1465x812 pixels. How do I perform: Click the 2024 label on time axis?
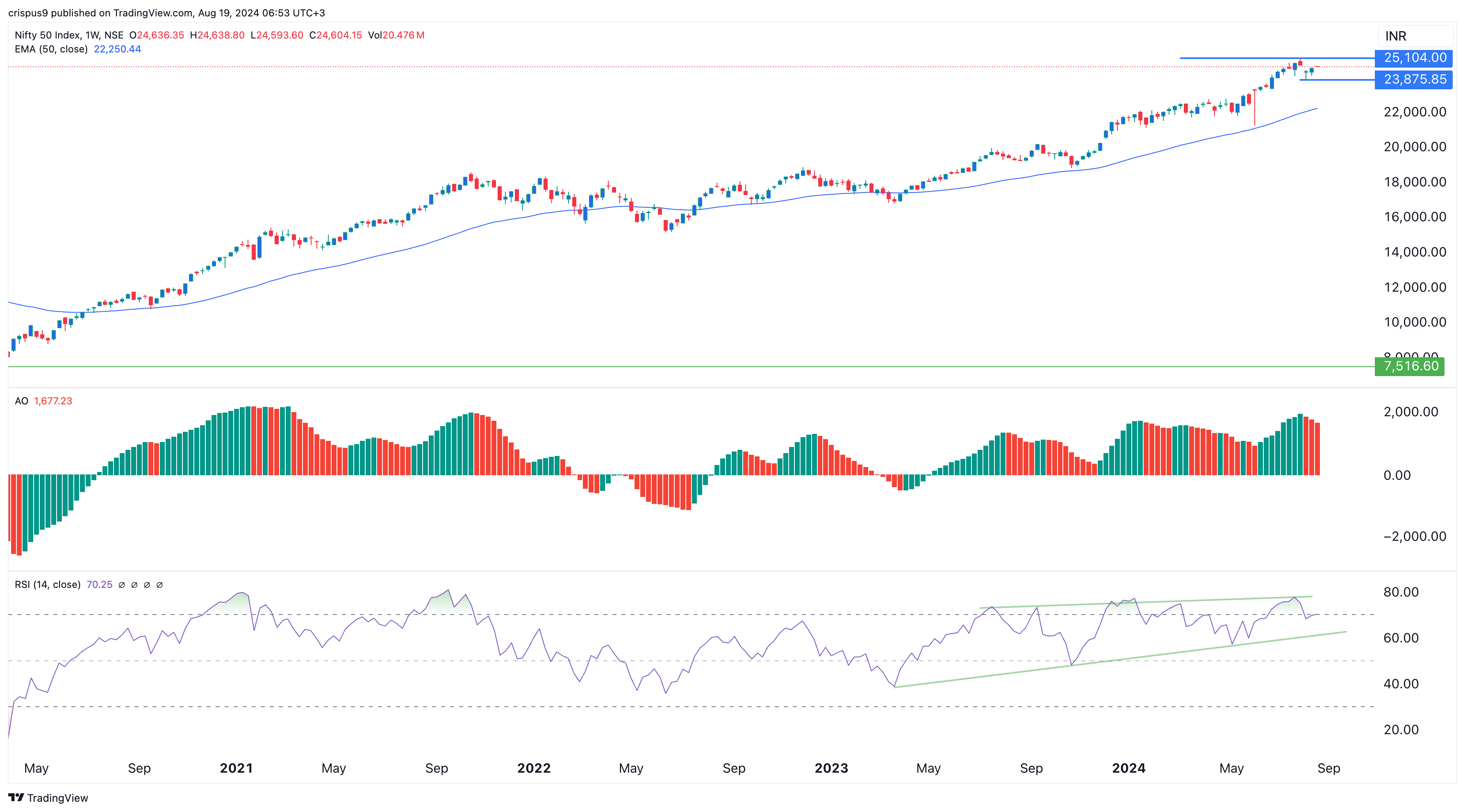click(1128, 768)
